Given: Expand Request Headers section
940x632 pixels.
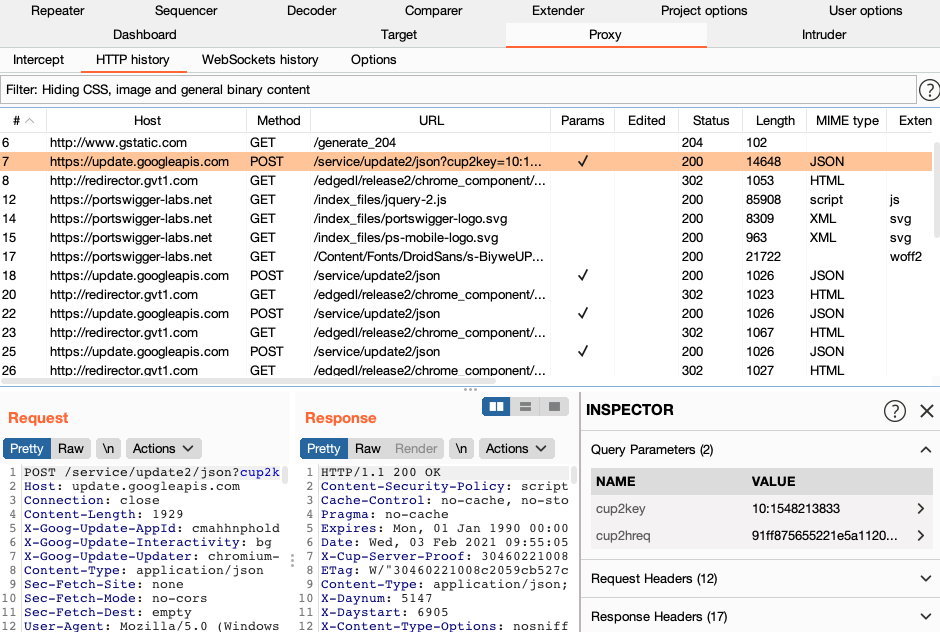Looking at the screenshot, I should (760, 578).
